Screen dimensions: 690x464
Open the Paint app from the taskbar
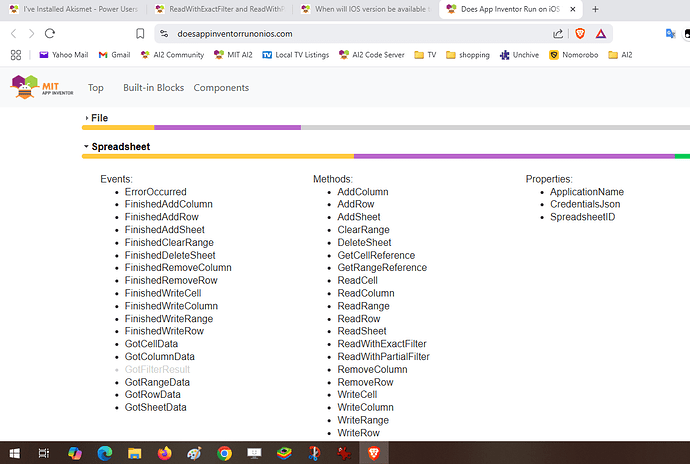(x=194, y=453)
